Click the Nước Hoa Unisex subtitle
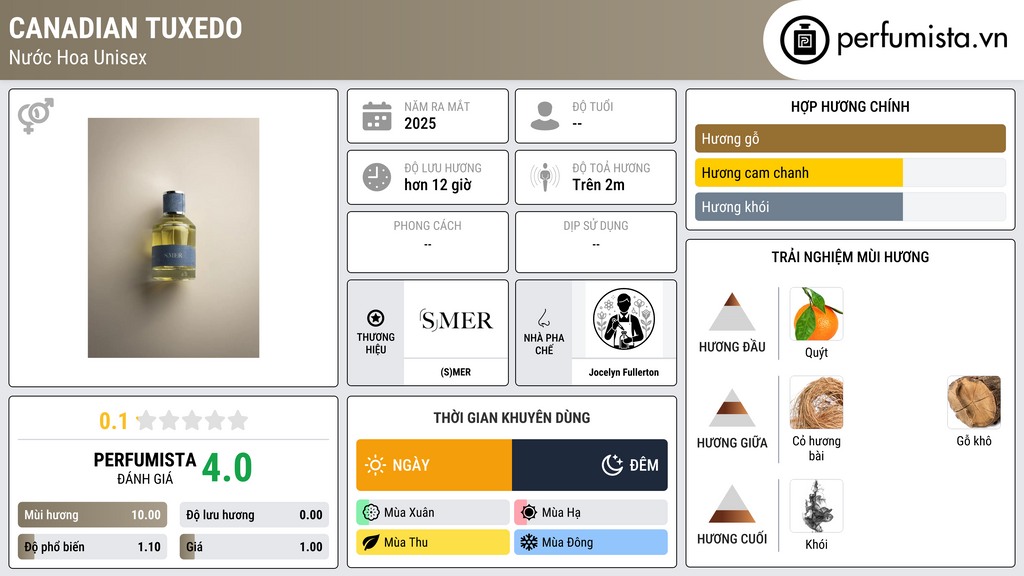This screenshot has width=1024, height=576. point(78,57)
